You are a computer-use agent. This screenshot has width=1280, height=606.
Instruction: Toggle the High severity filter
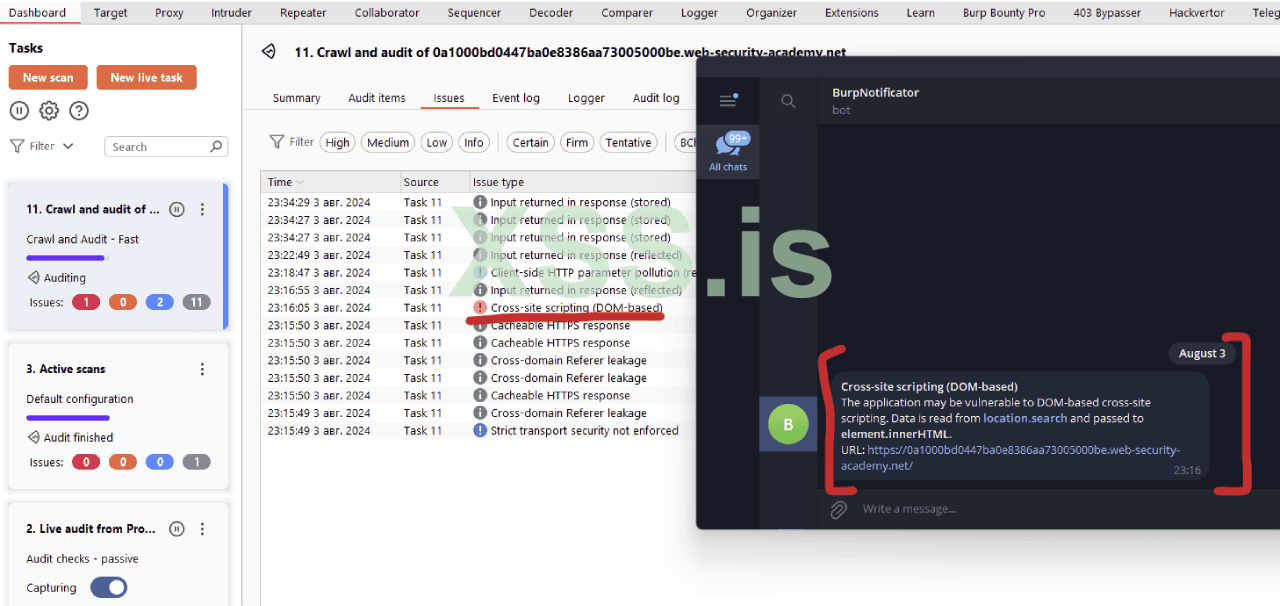click(338, 143)
